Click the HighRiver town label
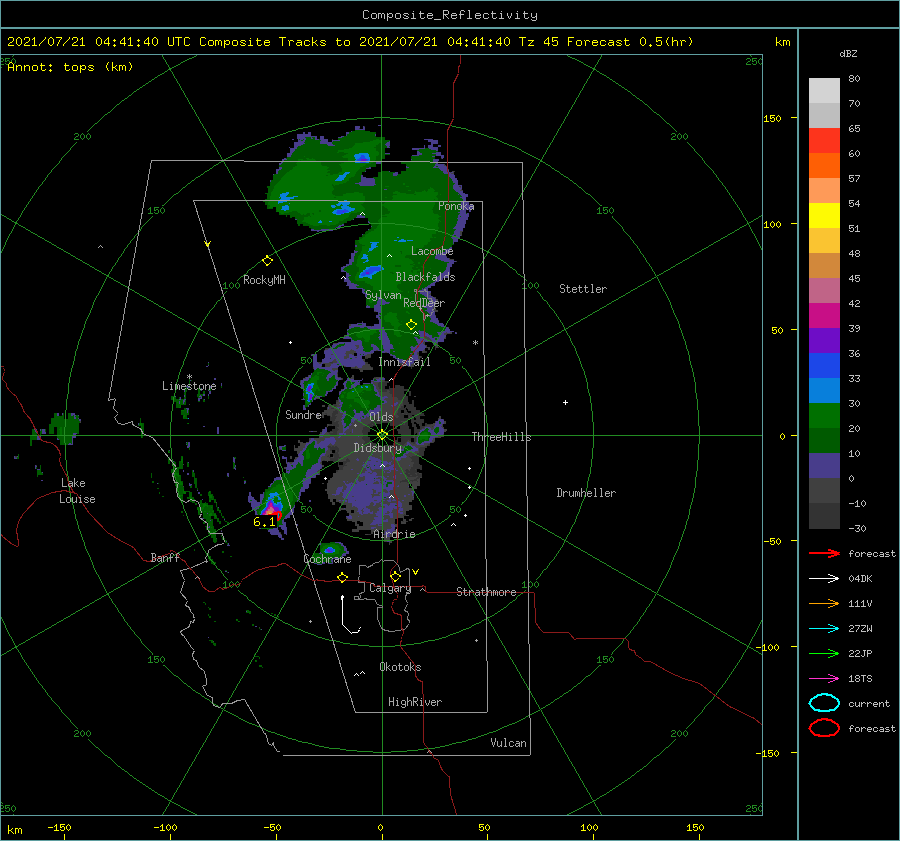900x841 pixels. 415,702
